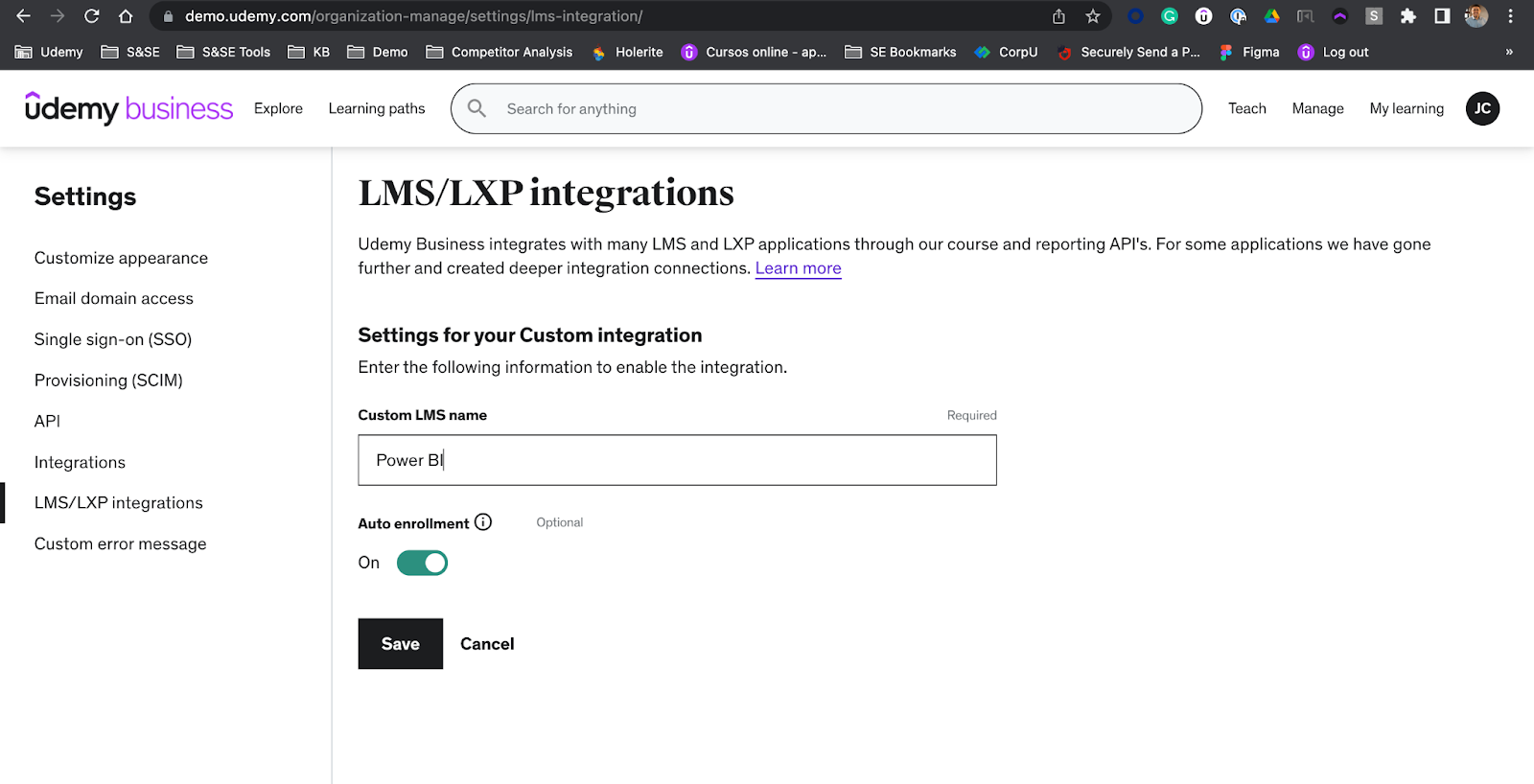1534x784 pixels.
Task: Open Integrations in settings sidebar
Action: (x=80, y=462)
